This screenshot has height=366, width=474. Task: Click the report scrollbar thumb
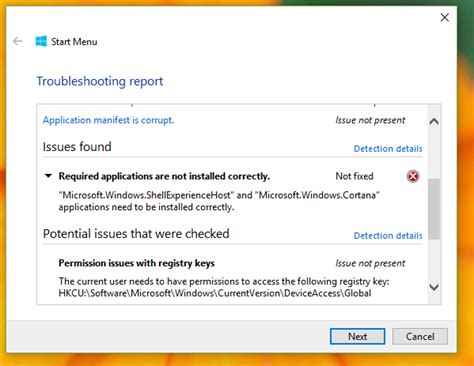click(434, 209)
